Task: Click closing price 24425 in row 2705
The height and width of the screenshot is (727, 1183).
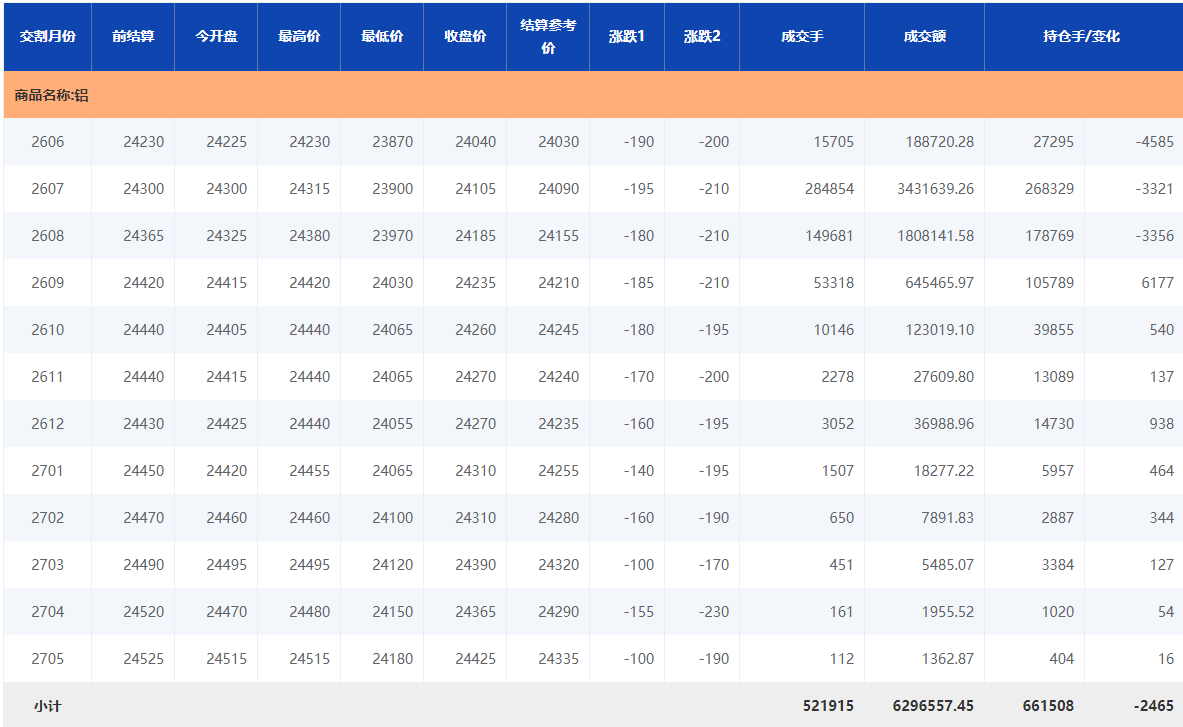Action: coord(476,658)
